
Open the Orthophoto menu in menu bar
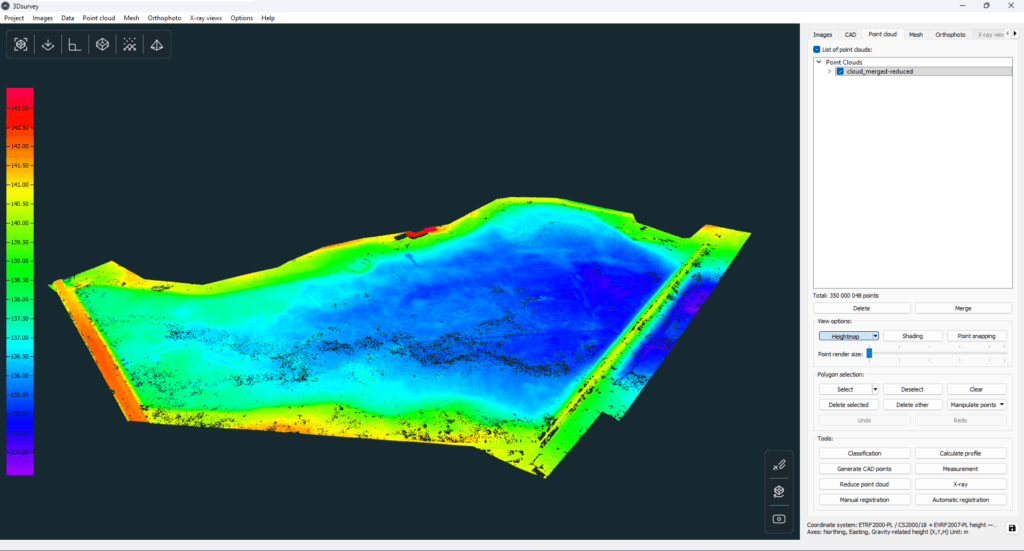165,18
